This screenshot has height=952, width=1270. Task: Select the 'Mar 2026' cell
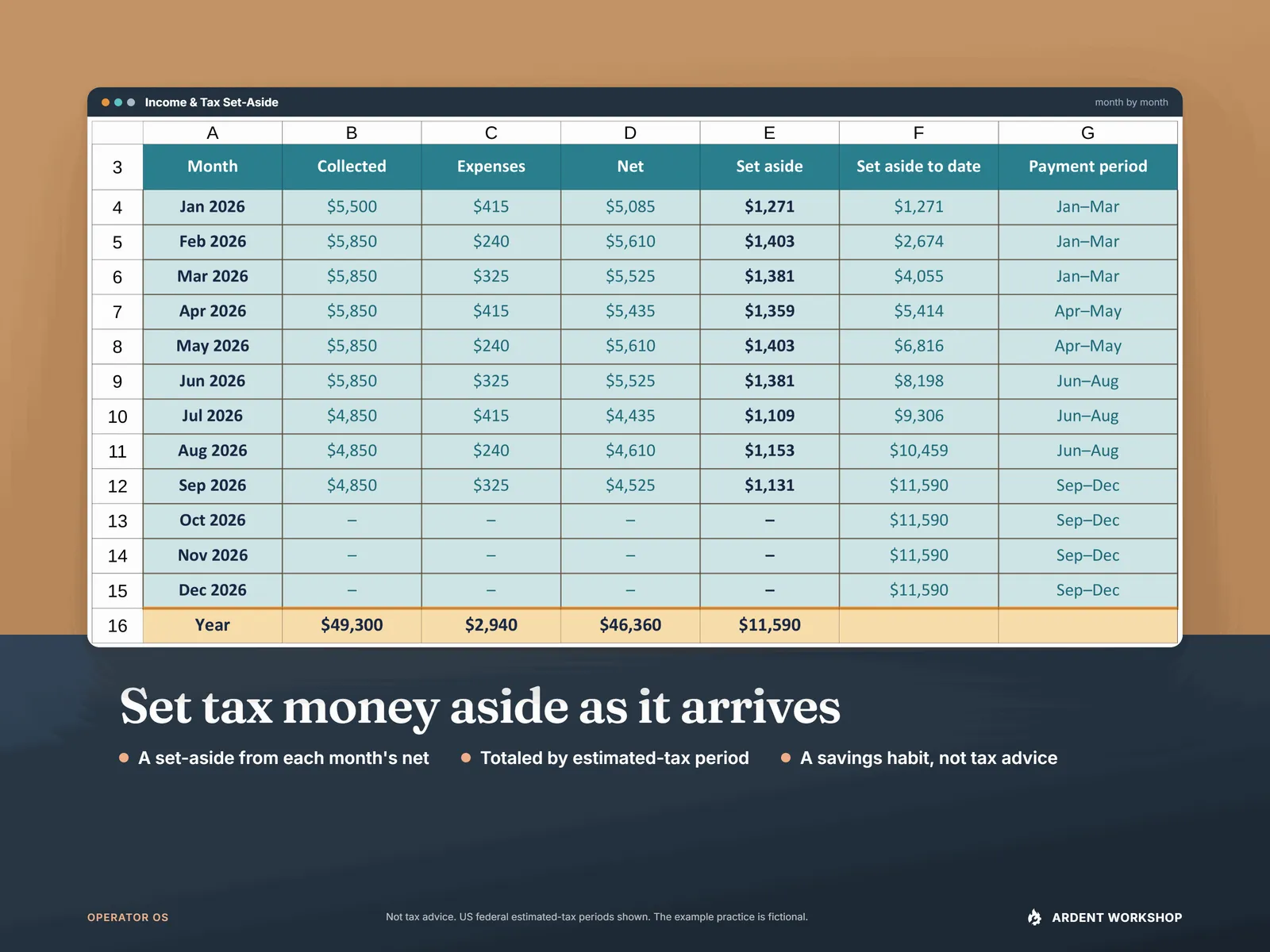tap(213, 277)
